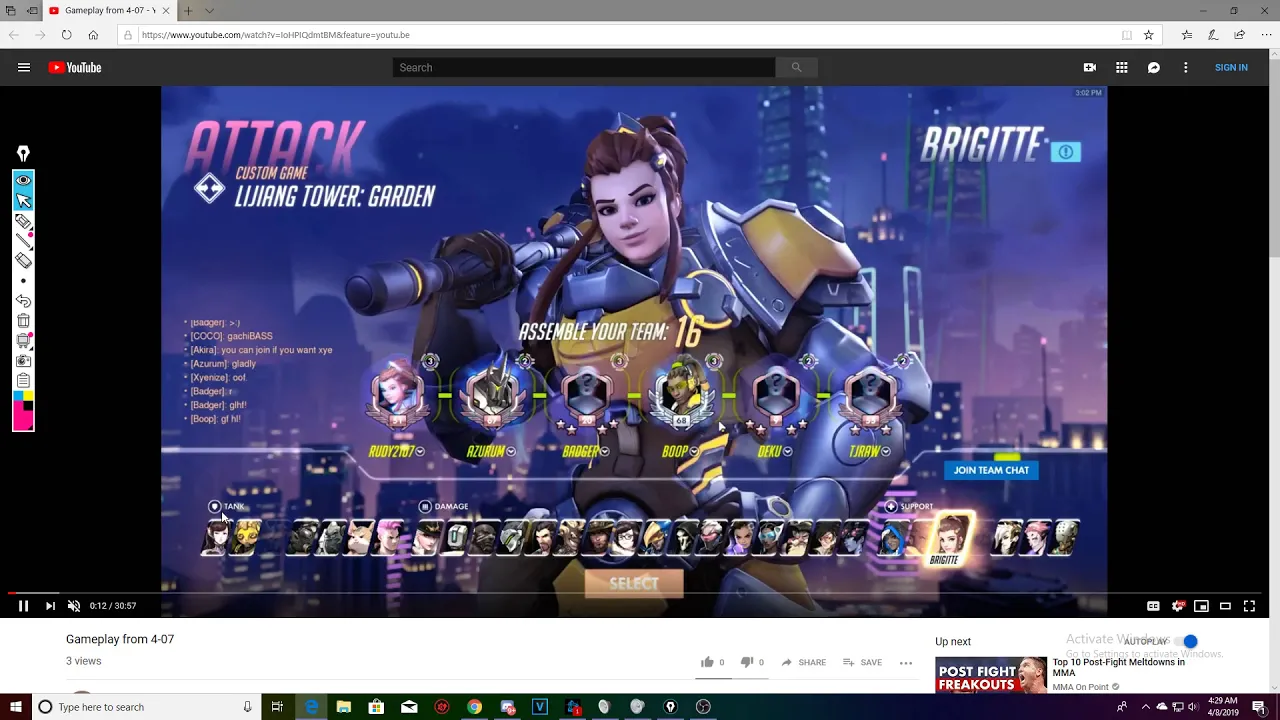Go to browser home page

pyautogui.click(x=93, y=35)
